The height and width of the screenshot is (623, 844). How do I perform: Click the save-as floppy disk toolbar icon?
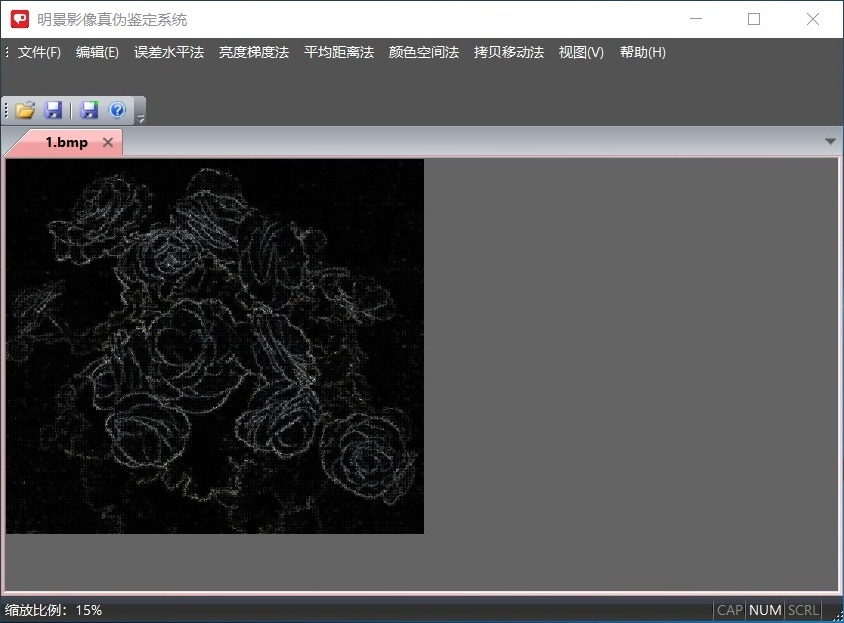pos(88,110)
